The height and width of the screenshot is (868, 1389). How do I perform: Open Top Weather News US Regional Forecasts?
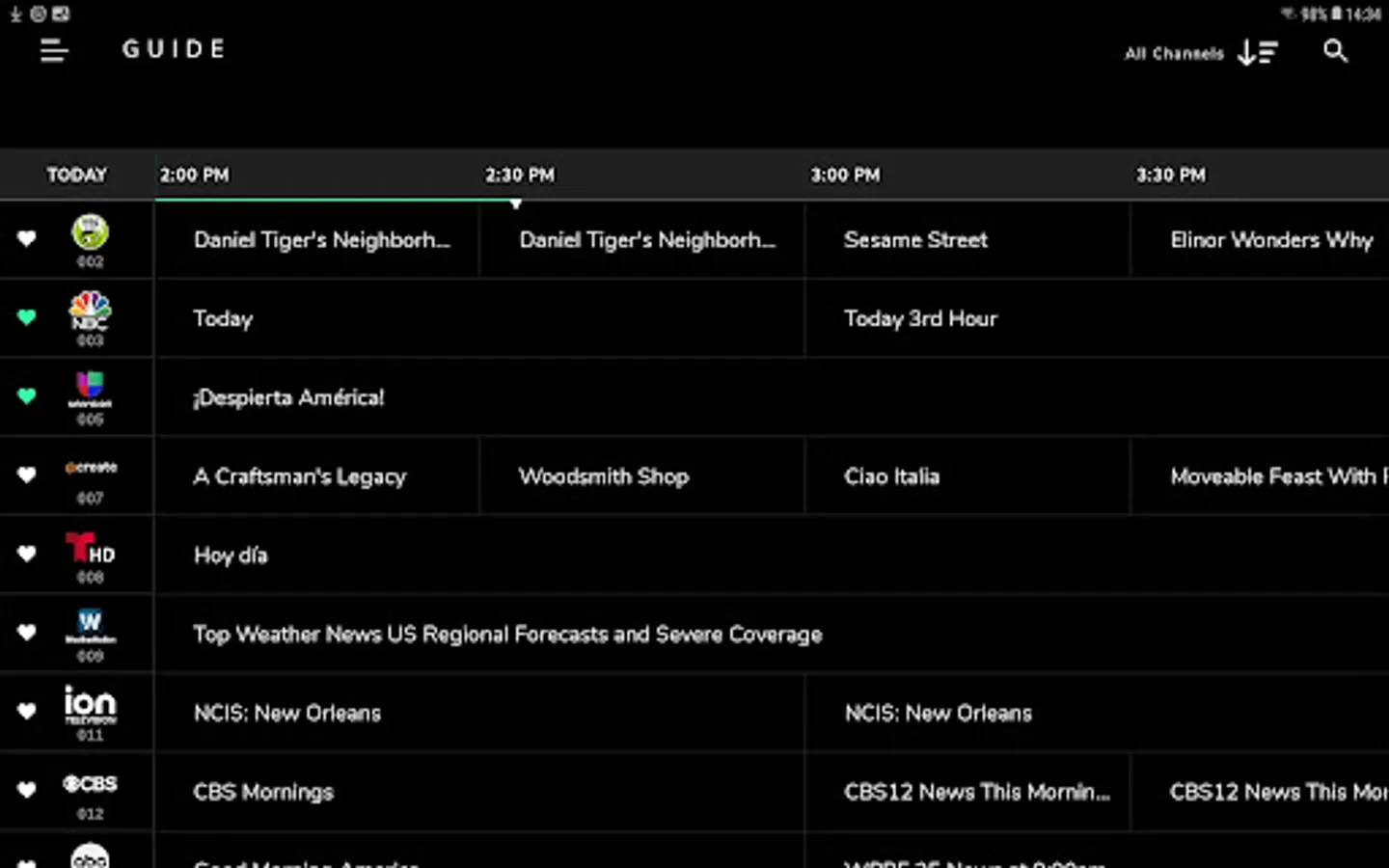(772, 635)
